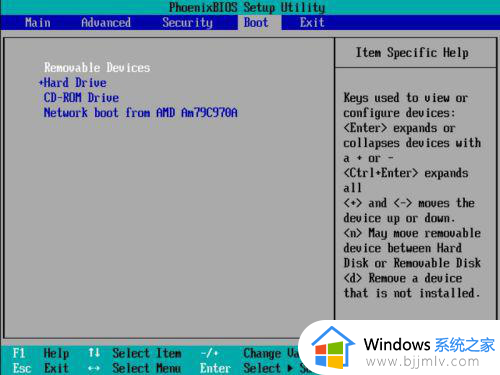Click the Item Specific Help header
Viewport: 500px width, 375px height.
point(412,53)
